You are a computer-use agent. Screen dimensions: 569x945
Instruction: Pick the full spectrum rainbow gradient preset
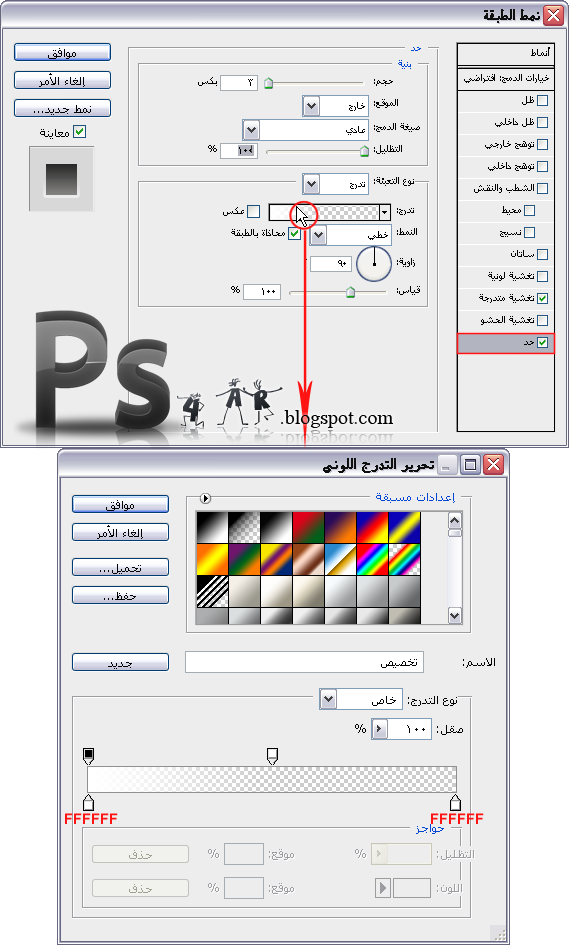point(372,559)
